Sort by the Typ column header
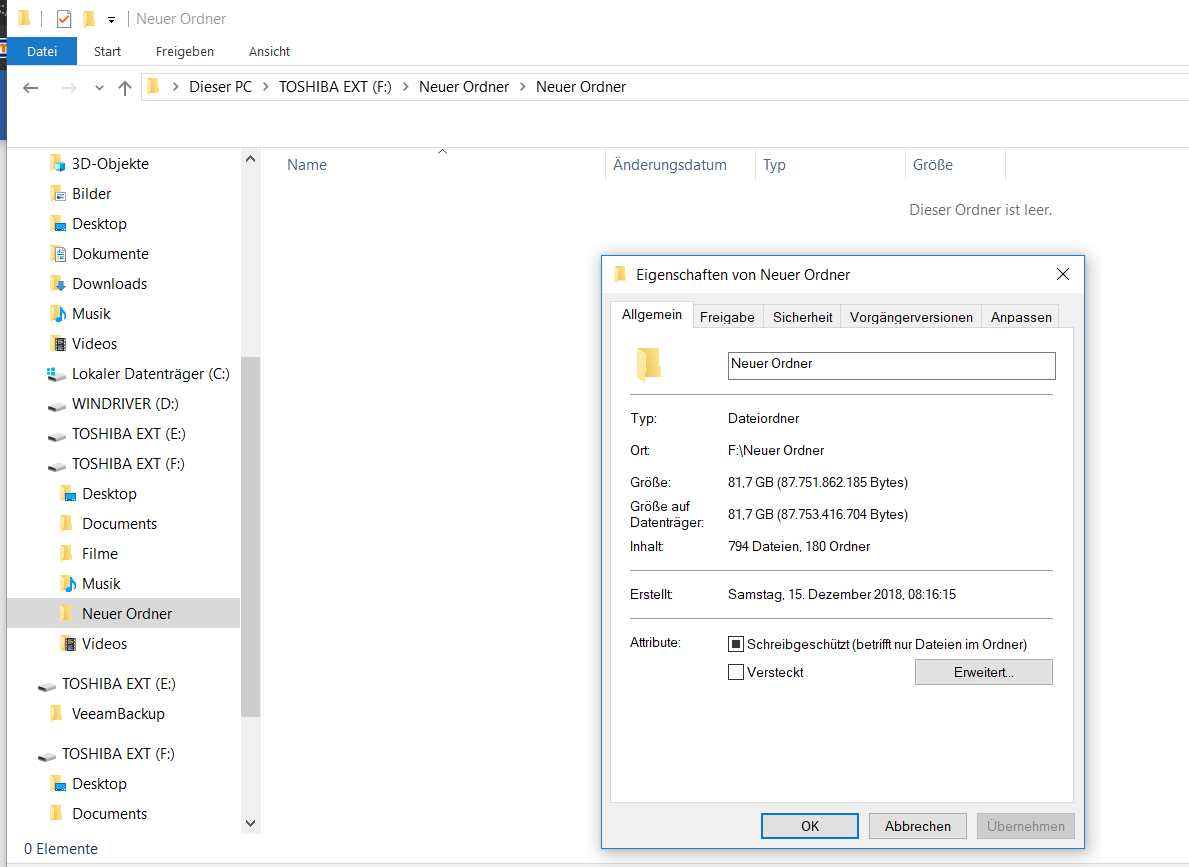This screenshot has height=867, width=1189. (774, 165)
